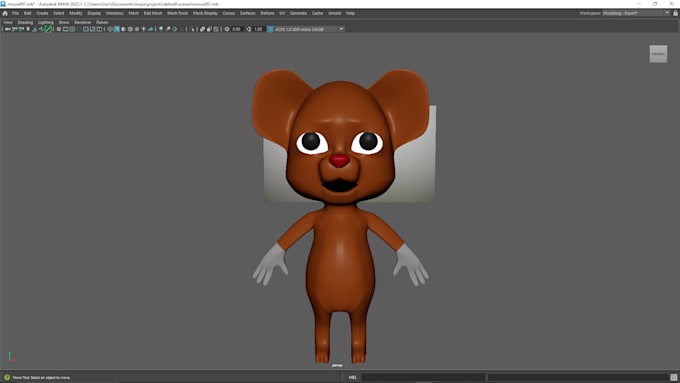The image size is (680, 383).
Task: Toggle the Safe Title icon
Action: (x=99, y=29)
